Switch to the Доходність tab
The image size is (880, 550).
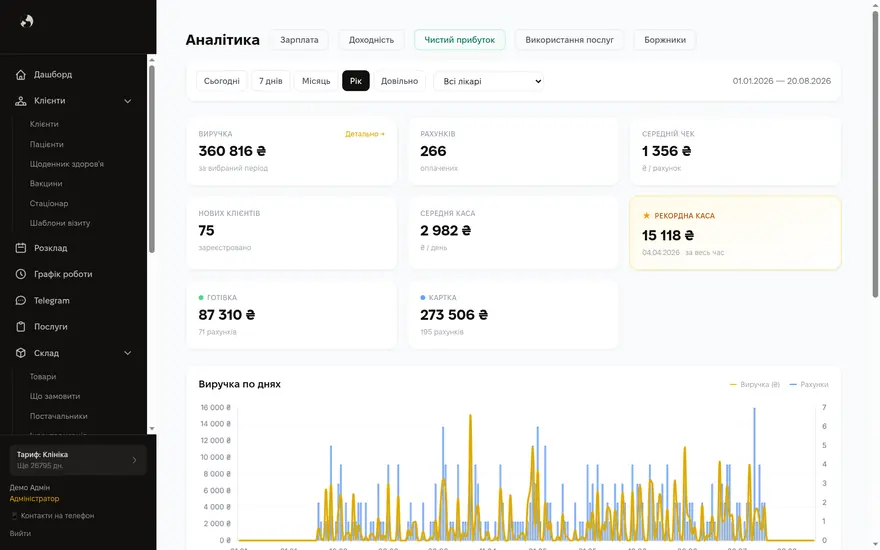(371, 40)
